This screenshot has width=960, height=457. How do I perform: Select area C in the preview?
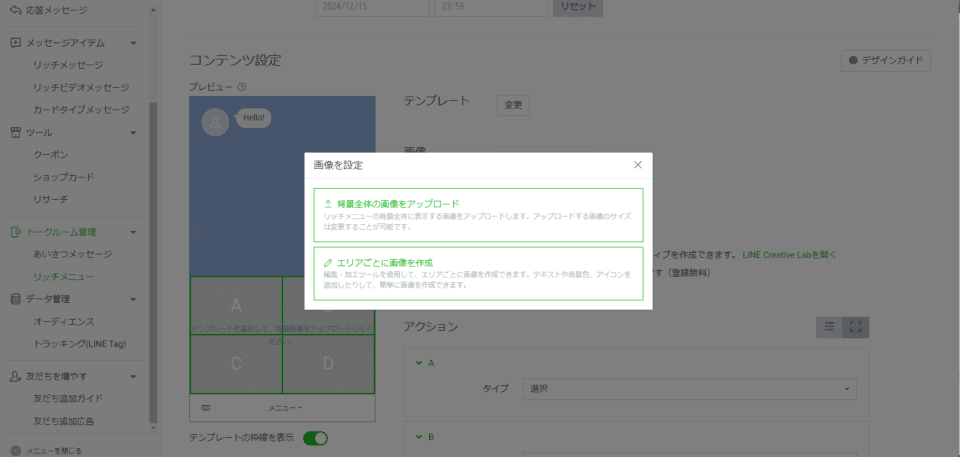click(236, 364)
